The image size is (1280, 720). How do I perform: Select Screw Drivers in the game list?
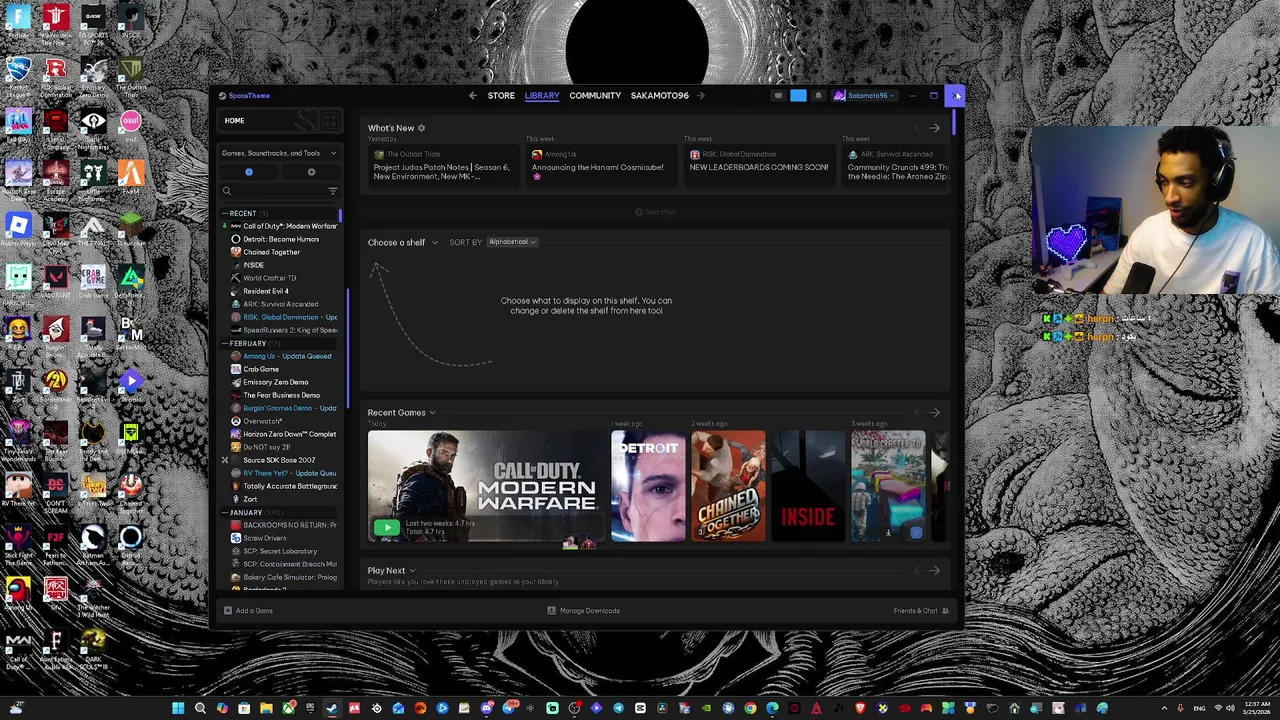click(x=264, y=538)
